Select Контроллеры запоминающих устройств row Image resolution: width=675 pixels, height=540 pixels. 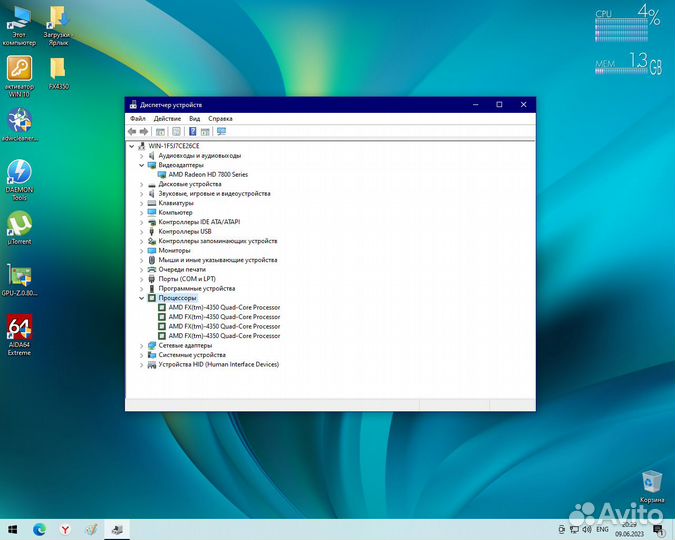coord(218,241)
